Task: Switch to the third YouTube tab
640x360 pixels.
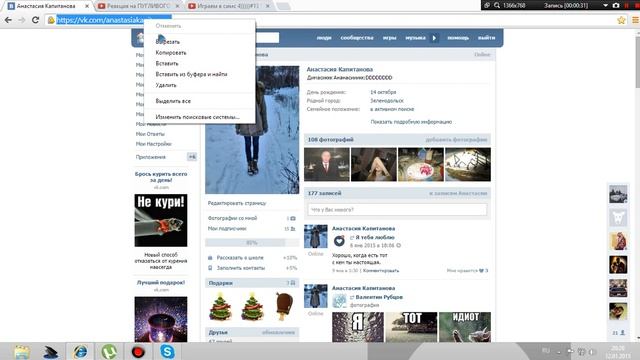Action: (229, 6)
